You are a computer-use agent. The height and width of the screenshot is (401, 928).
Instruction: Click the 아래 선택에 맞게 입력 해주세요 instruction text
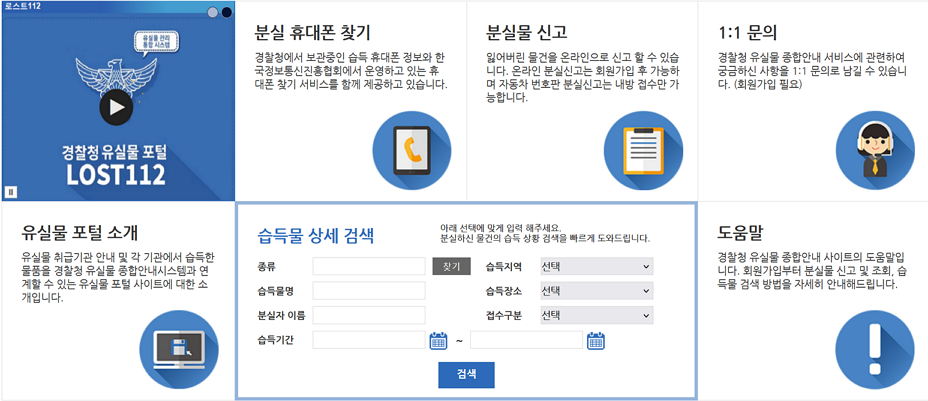click(501, 228)
